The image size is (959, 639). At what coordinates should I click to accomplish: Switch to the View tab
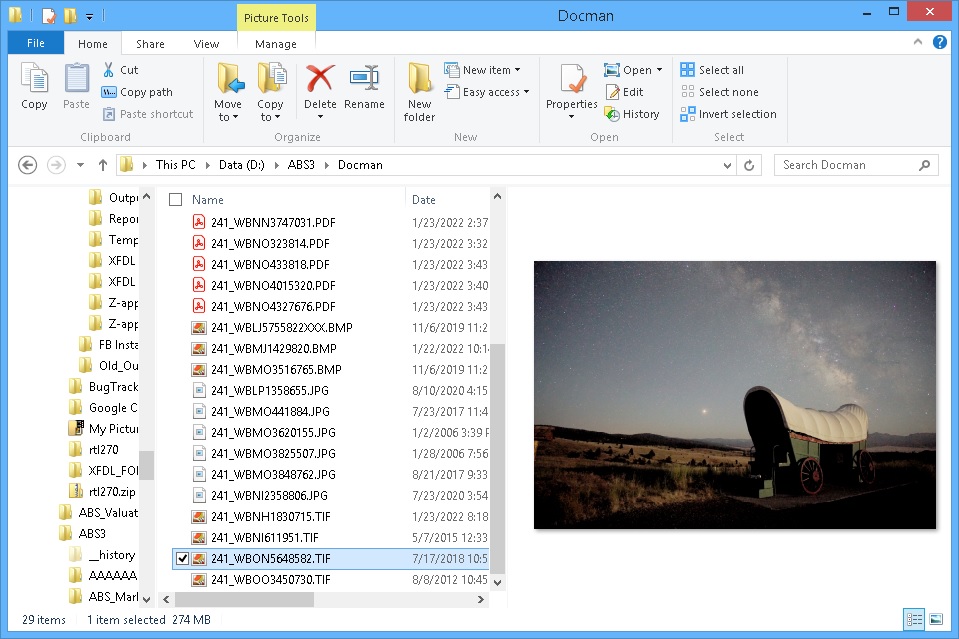click(206, 44)
